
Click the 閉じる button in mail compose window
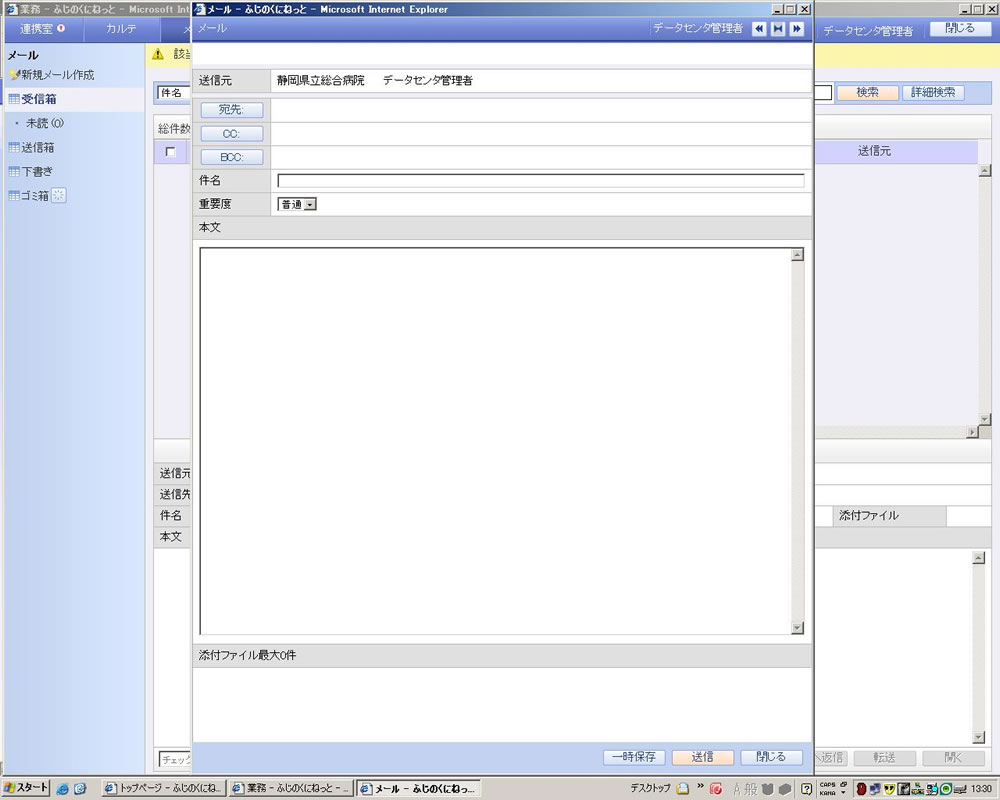[772, 757]
